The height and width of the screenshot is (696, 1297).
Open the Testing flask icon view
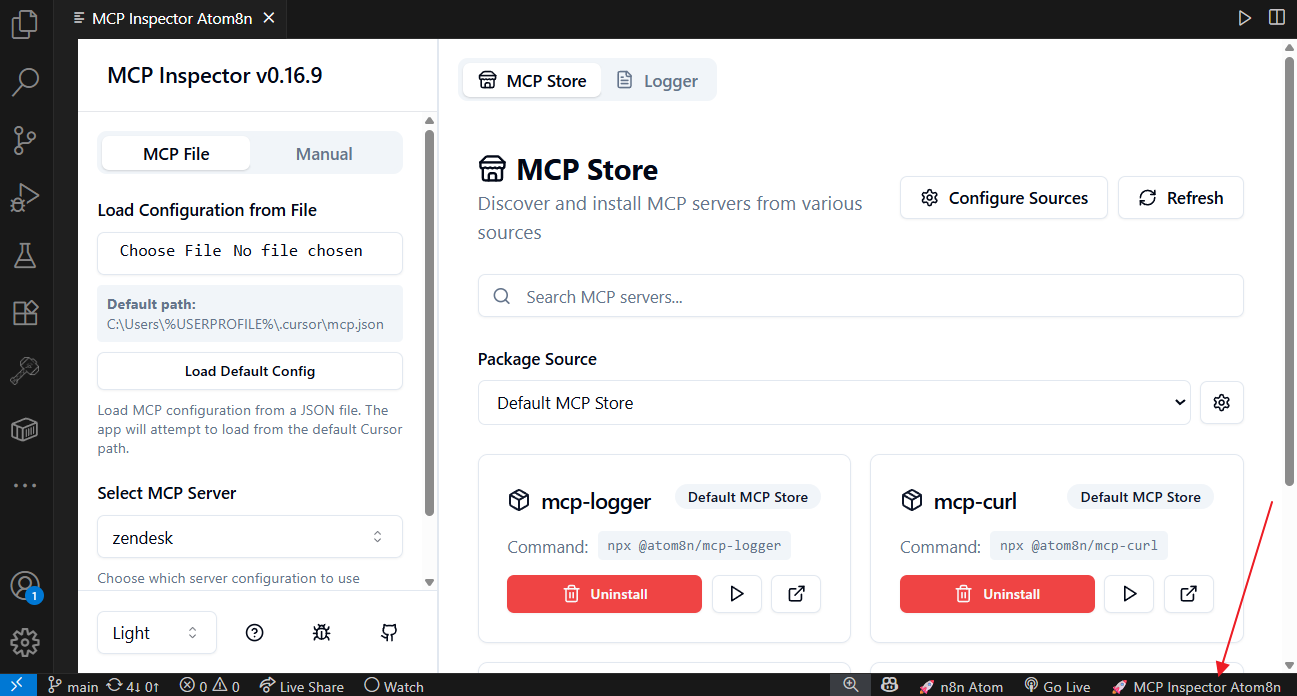(x=25, y=256)
